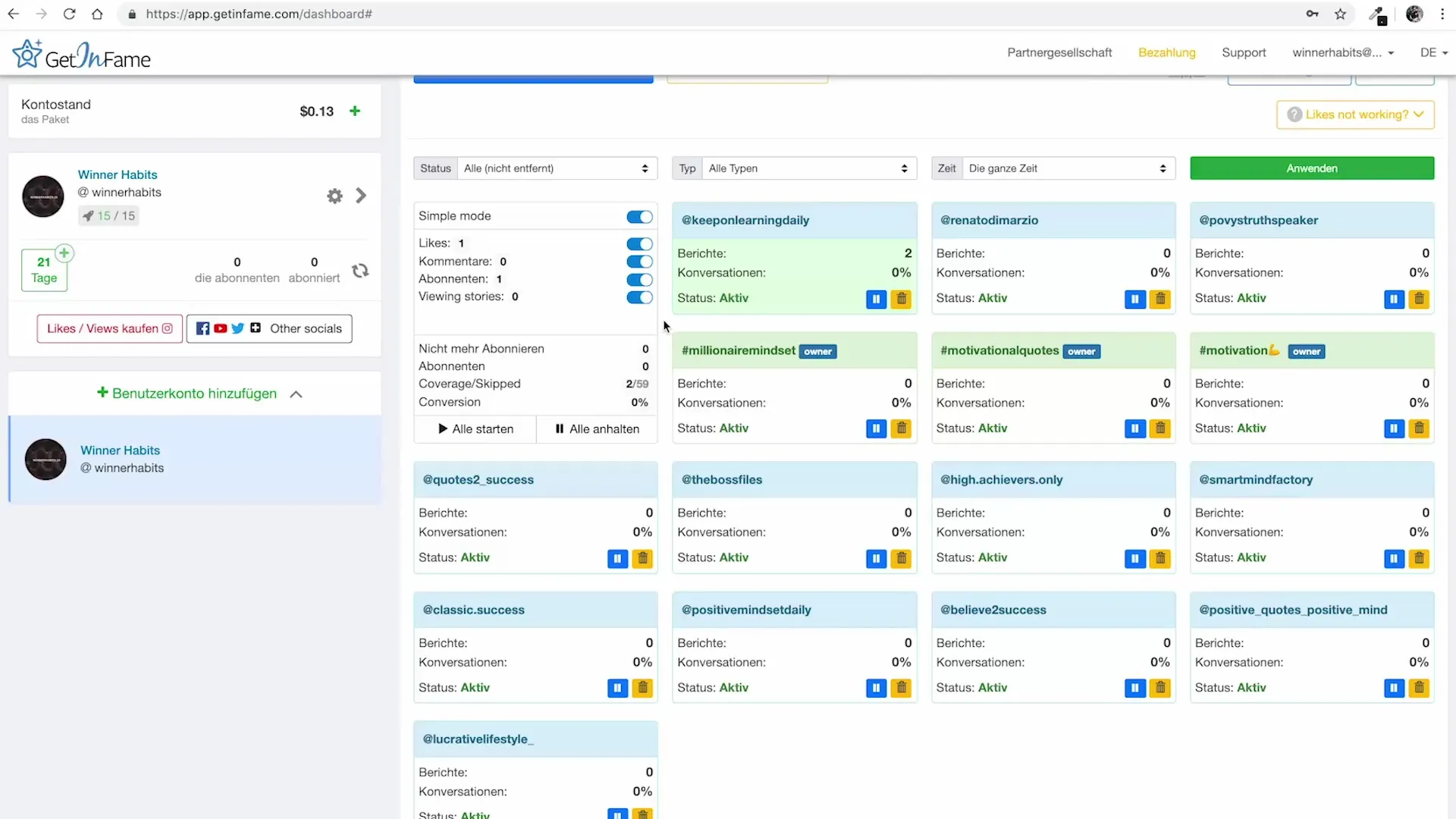Open Bezahlung menu item

click(x=1166, y=52)
